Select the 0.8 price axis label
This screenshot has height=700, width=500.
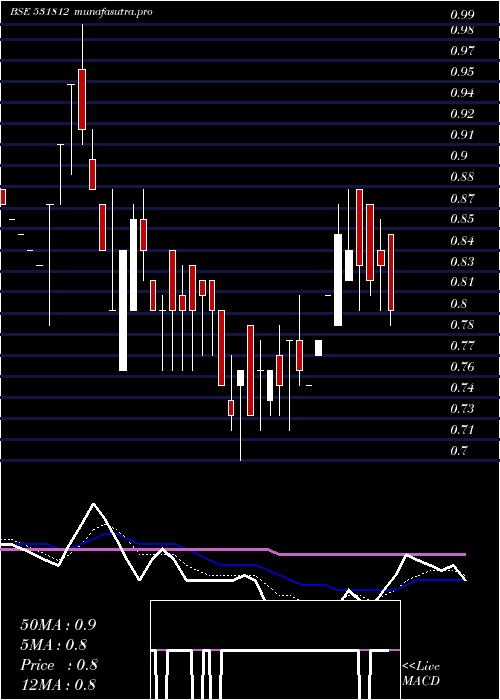[459, 304]
